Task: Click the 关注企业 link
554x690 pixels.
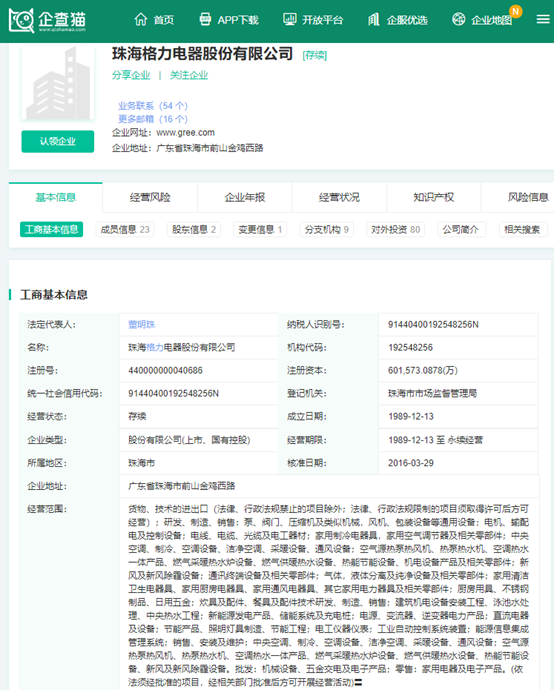Action: [189, 75]
